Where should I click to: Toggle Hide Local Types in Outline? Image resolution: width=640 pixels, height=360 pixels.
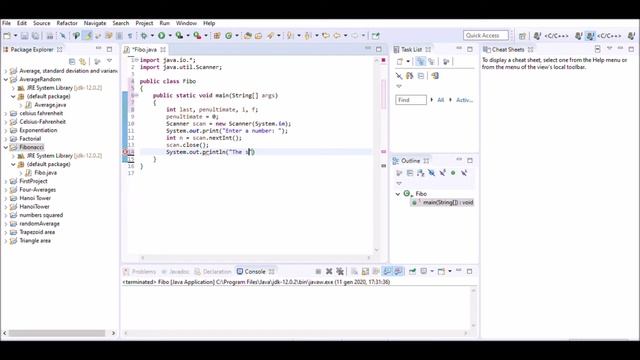coord(464,173)
